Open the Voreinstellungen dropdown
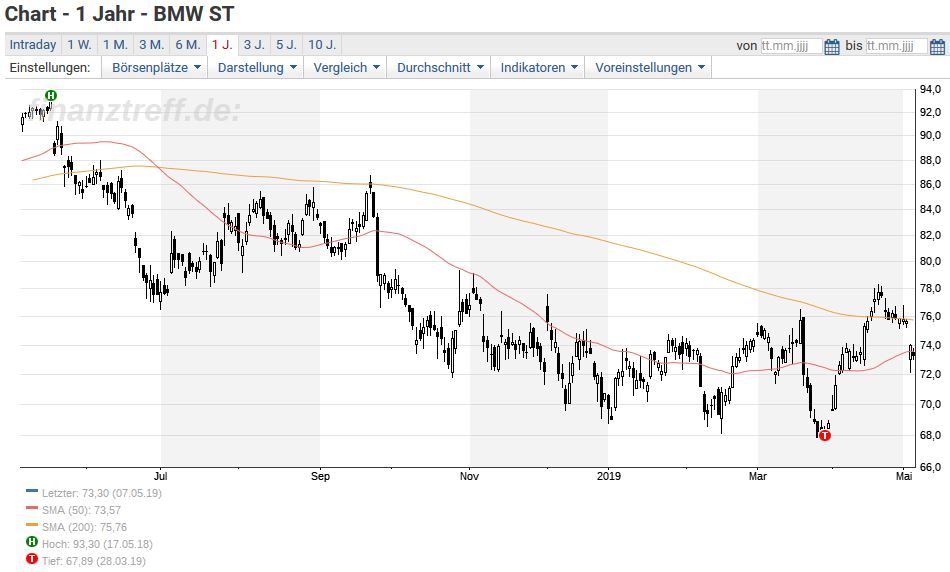 649,67
